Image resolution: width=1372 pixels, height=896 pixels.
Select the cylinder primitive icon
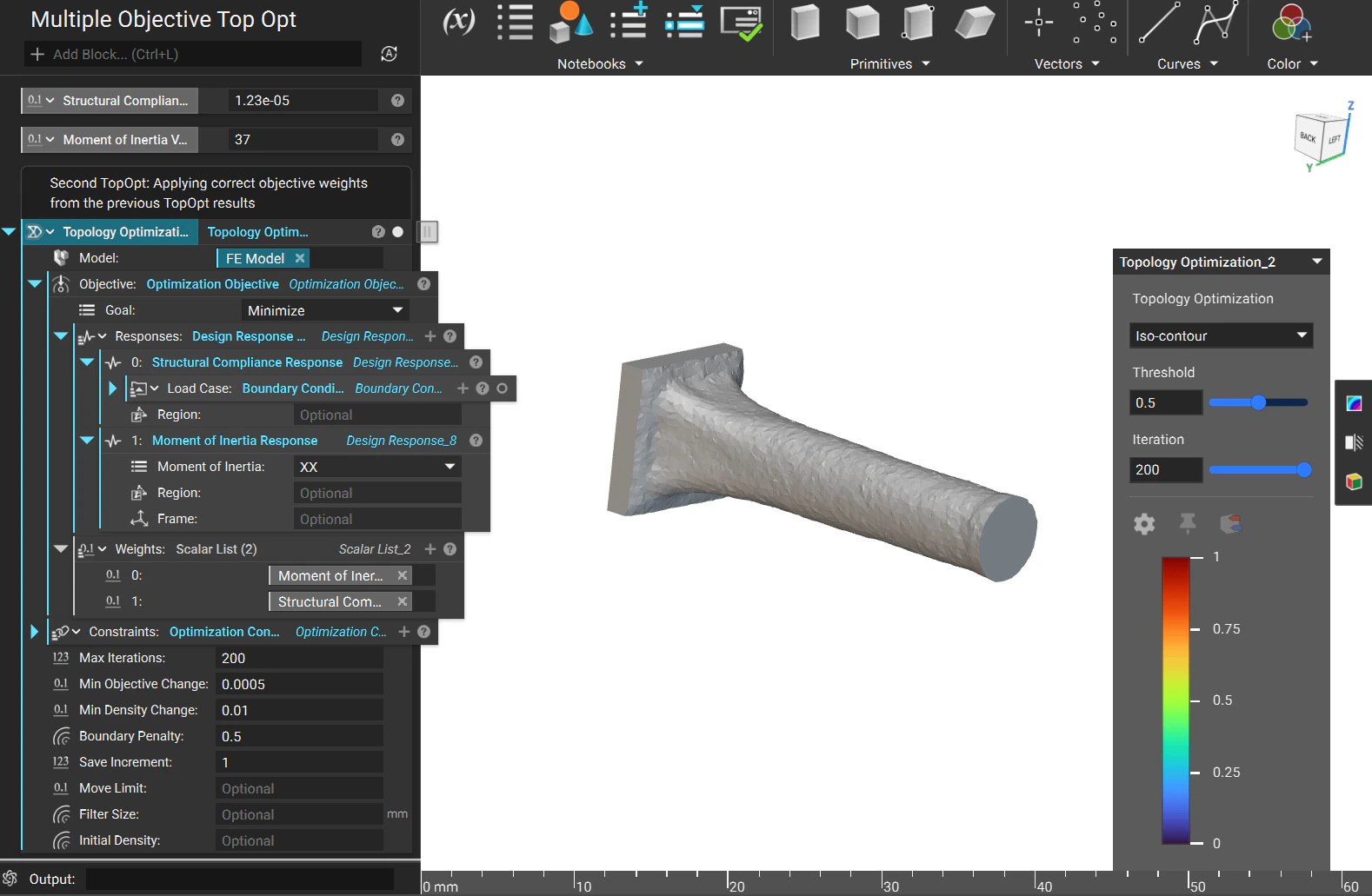click(918, 23)
